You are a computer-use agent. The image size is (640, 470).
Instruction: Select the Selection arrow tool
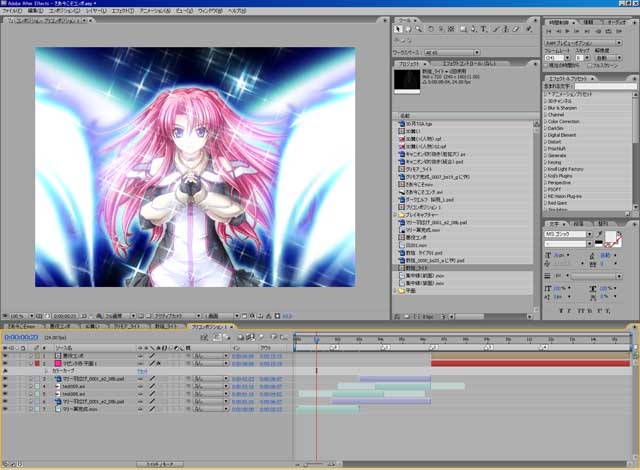click(x=398, y=29)
